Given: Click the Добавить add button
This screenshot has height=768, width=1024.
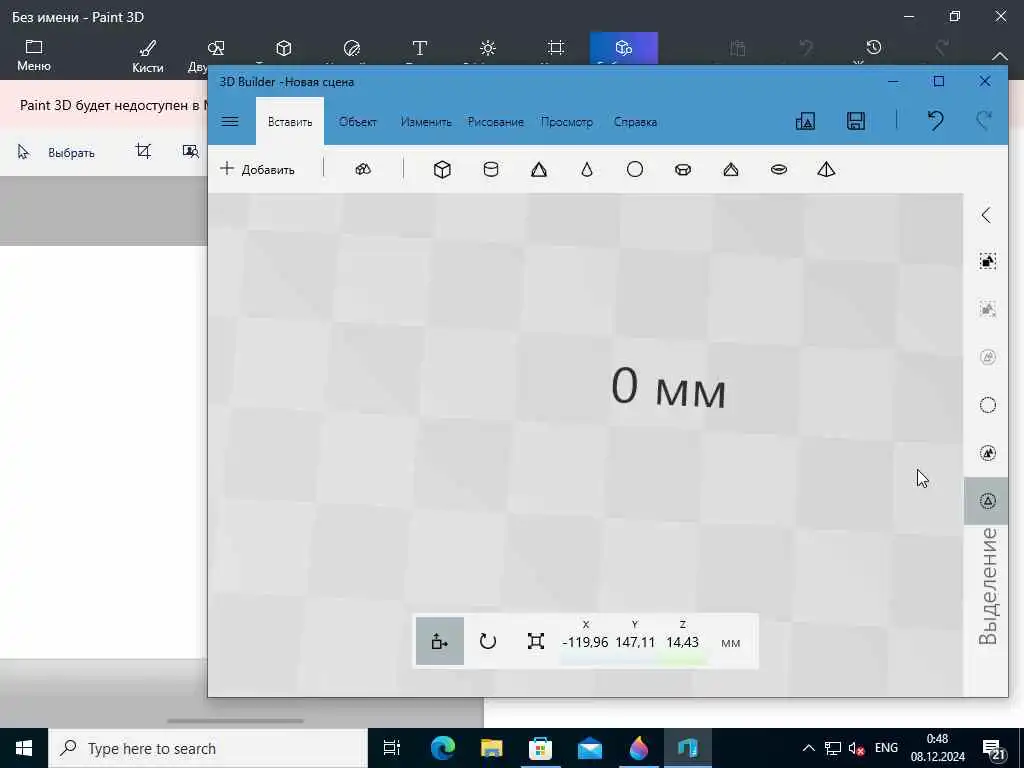Looking at the screenshot, I should [257, 169].
